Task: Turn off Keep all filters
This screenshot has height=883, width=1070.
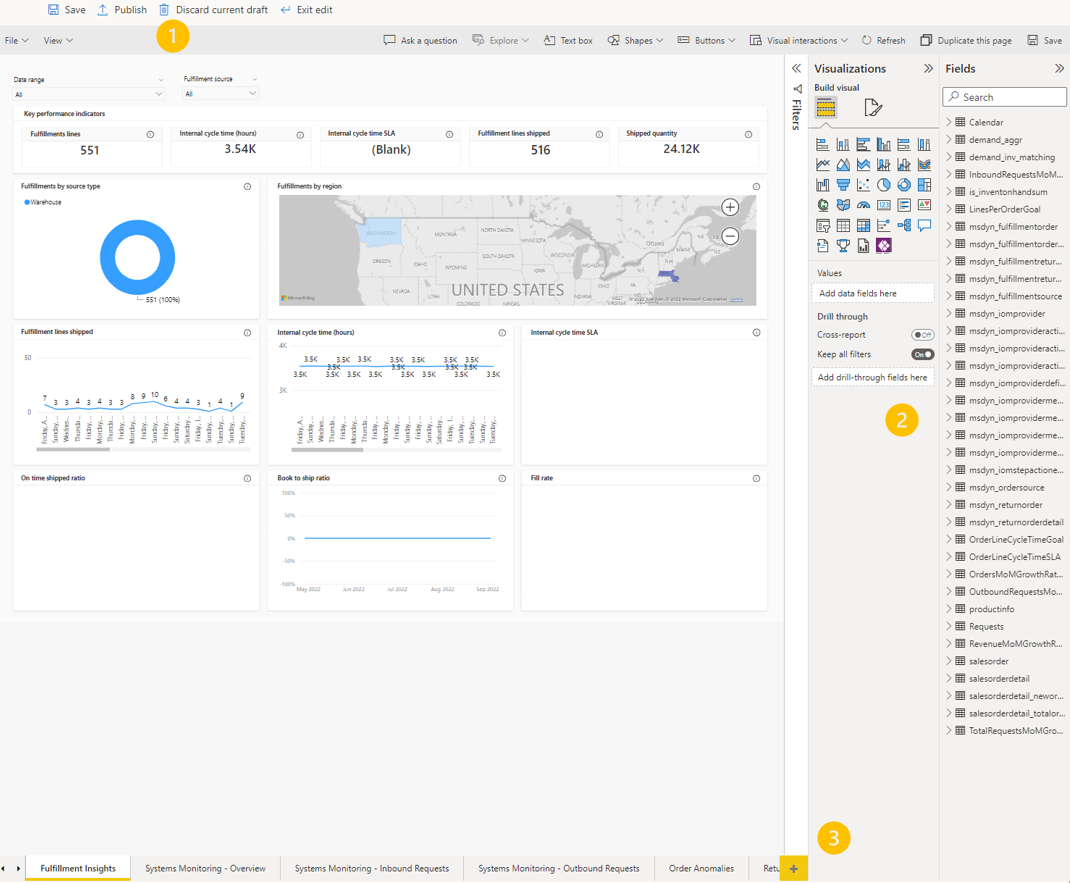Action: (922, 354)
